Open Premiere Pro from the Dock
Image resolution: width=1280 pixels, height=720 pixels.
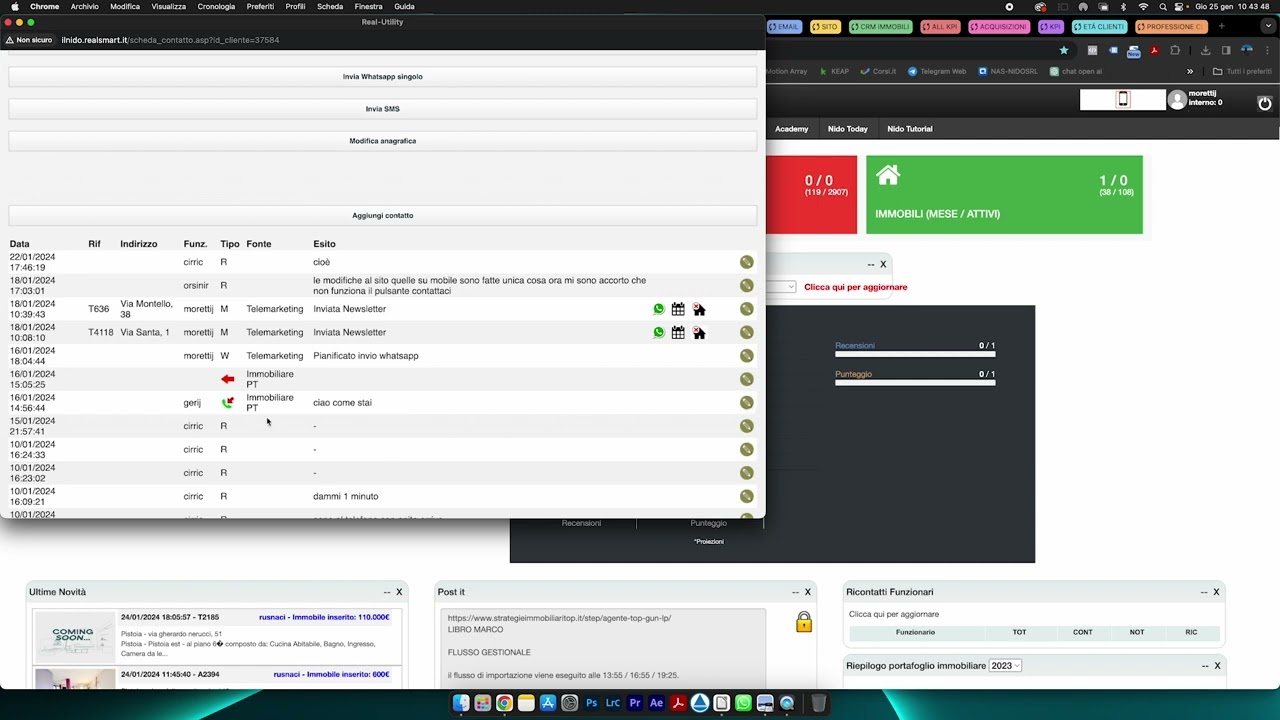pyautogui.click(x=635, y=703)
